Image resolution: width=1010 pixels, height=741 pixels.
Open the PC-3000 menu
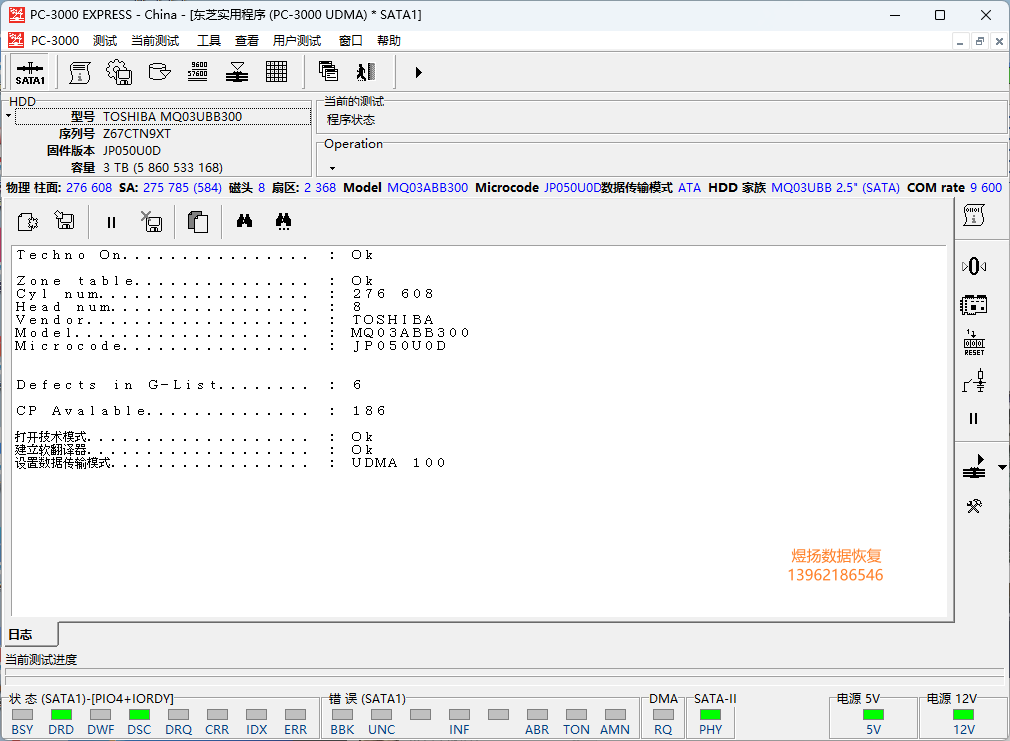coord(55,41)
